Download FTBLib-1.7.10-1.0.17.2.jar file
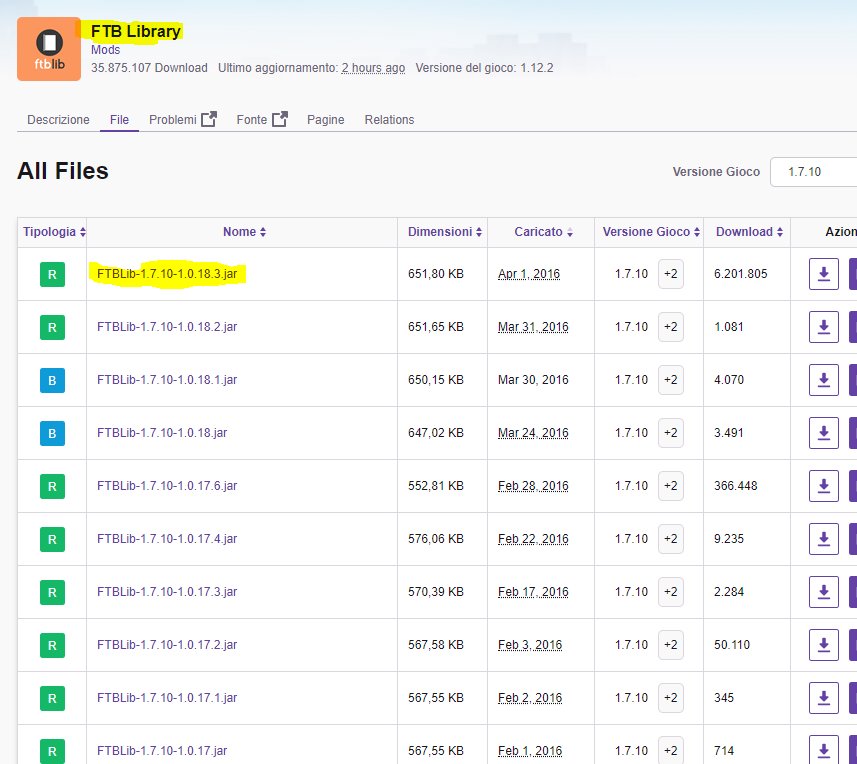 (x=824, y=645)
